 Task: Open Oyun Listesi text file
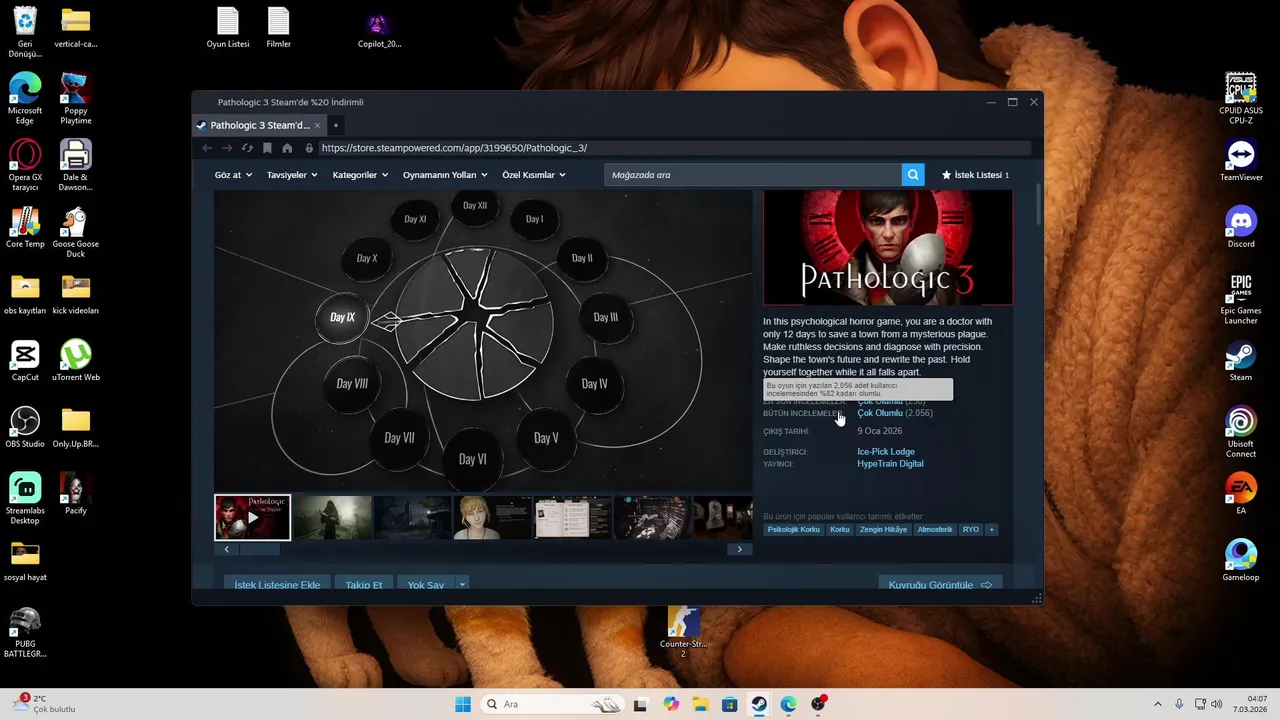click(228, 27)
